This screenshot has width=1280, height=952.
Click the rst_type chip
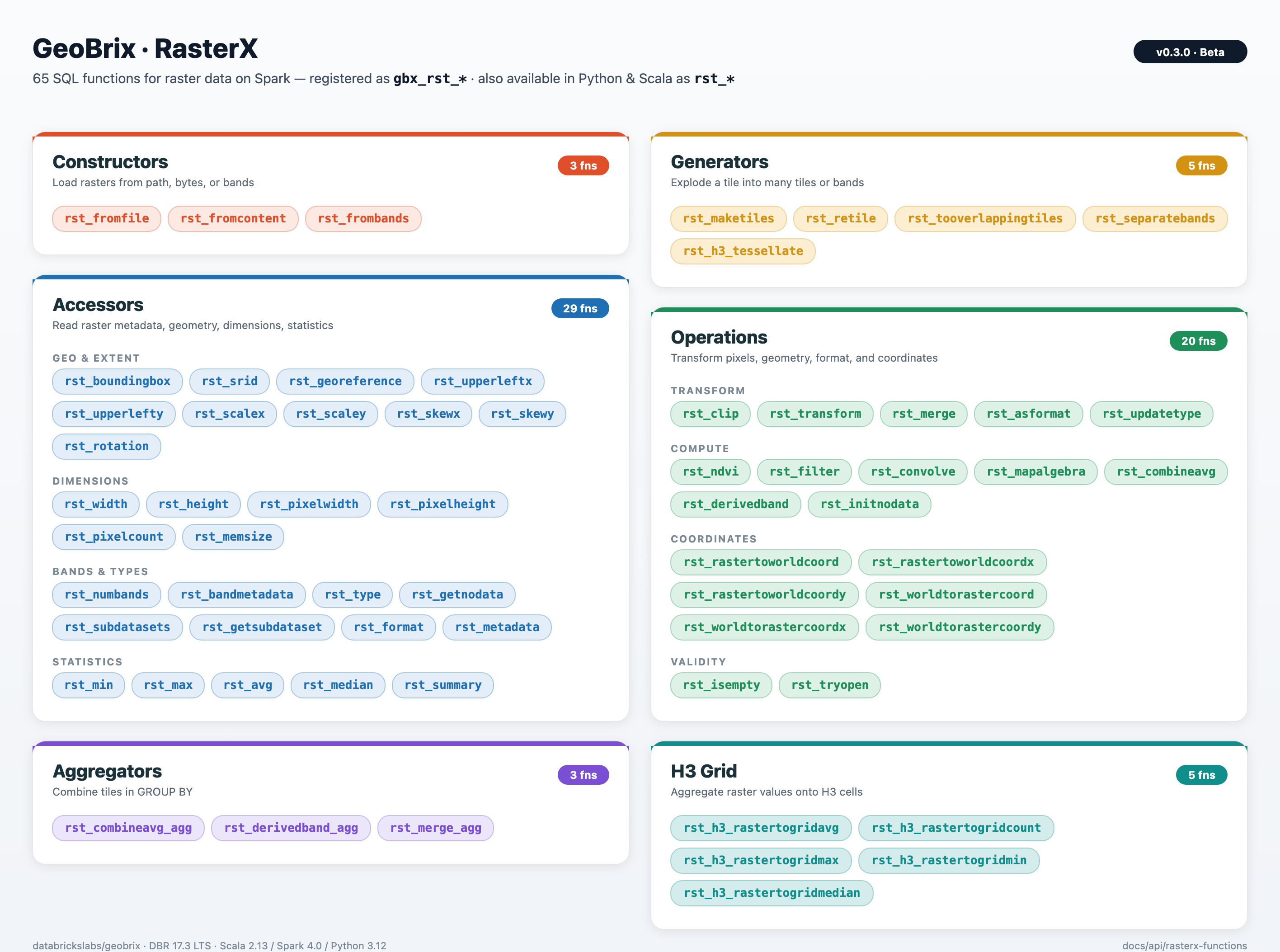353,595
